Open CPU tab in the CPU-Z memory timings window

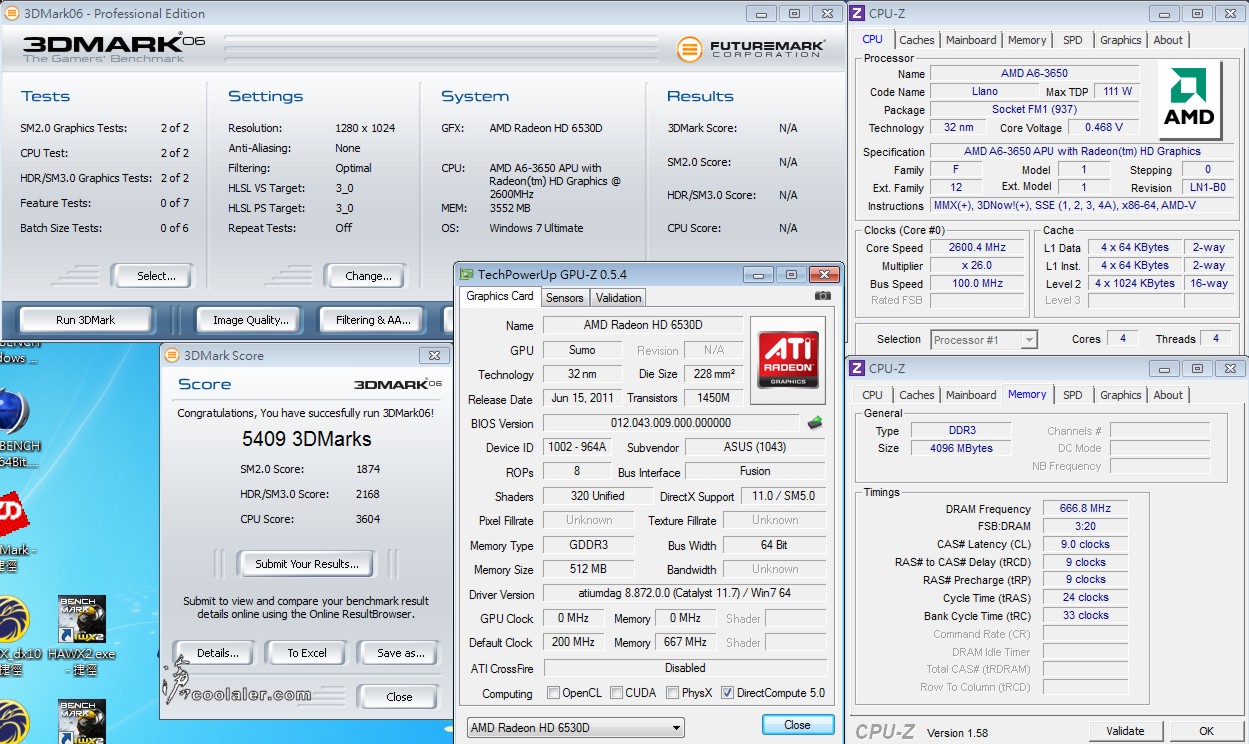coord(872,395)
